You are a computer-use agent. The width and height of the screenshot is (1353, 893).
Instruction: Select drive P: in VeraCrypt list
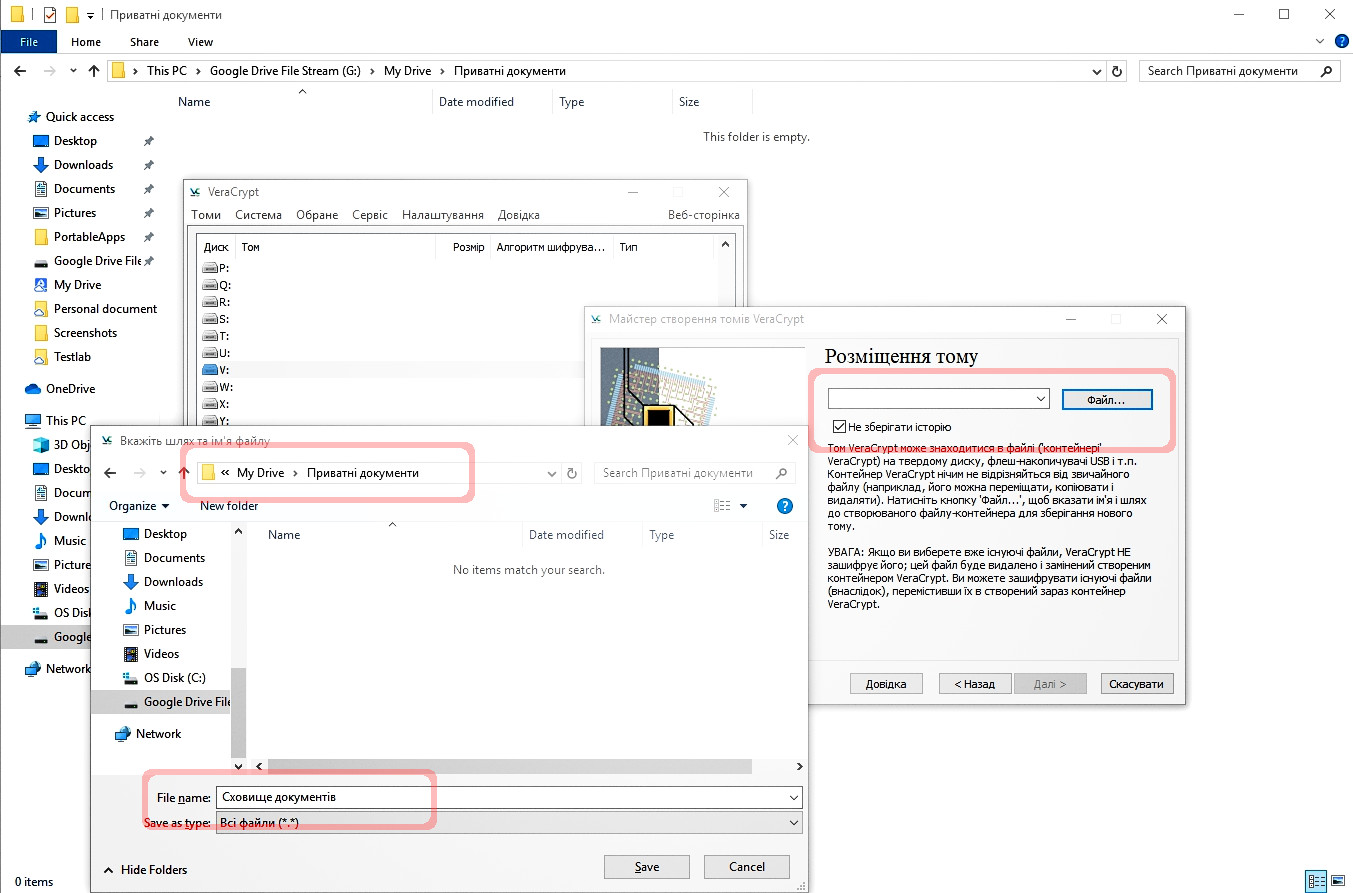coord(216,268)
